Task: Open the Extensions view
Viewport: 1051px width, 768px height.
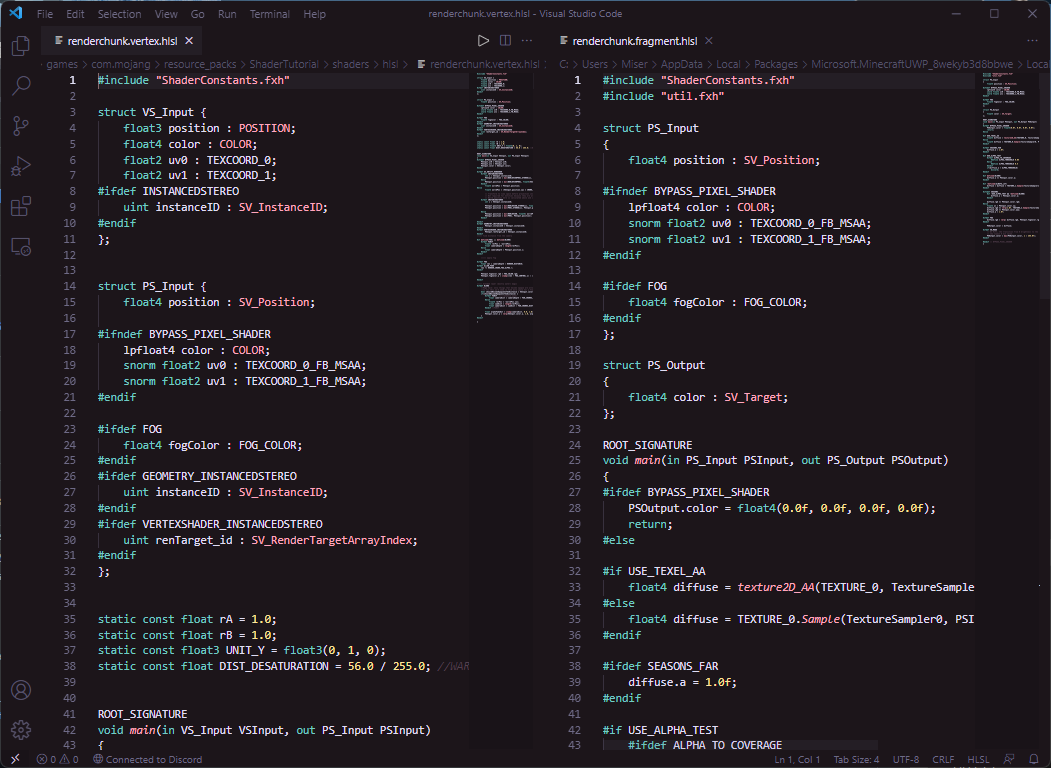Action: 21,206
